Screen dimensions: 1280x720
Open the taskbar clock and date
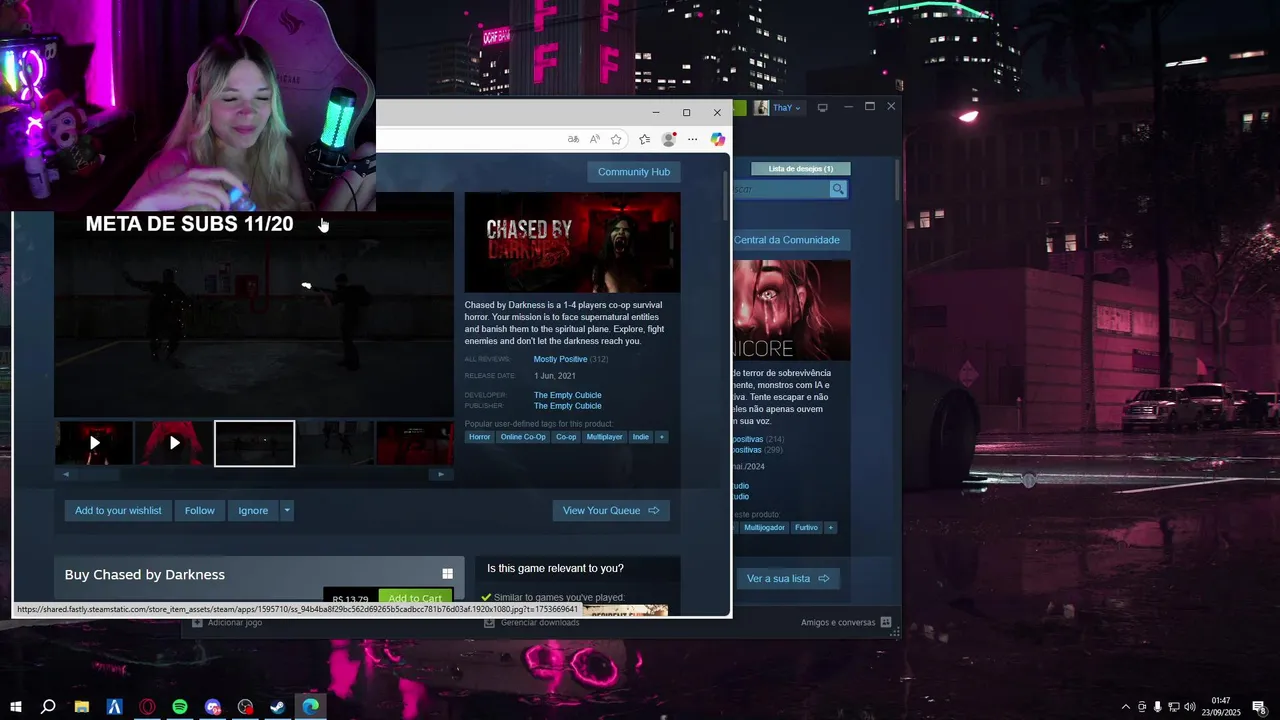[1220, 707]
